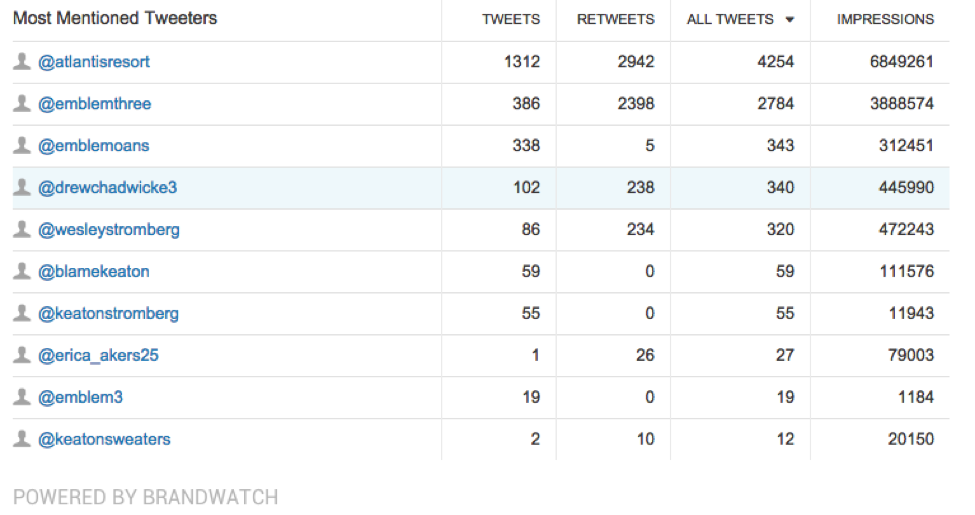Screen dimensions: 975x515
Task: Click the user icon beside @wesleystromberg
Action: (x=22, y=230)
